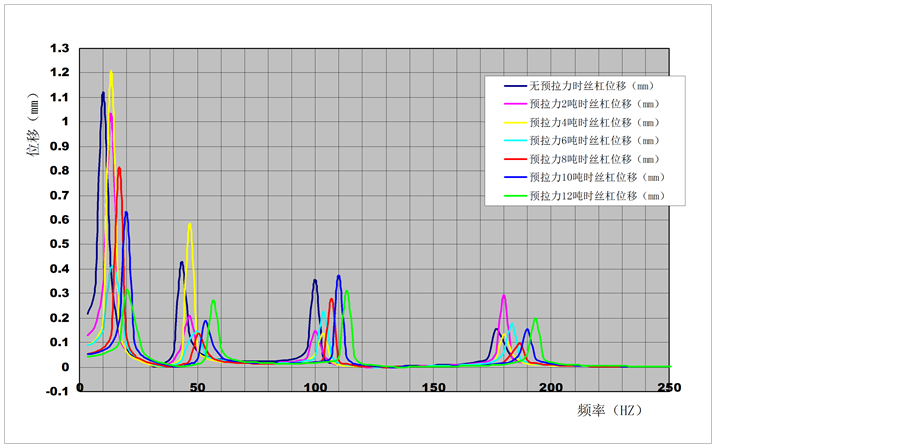
Task: Click the tallest yellow peak near 1.2
Action: 111,72
